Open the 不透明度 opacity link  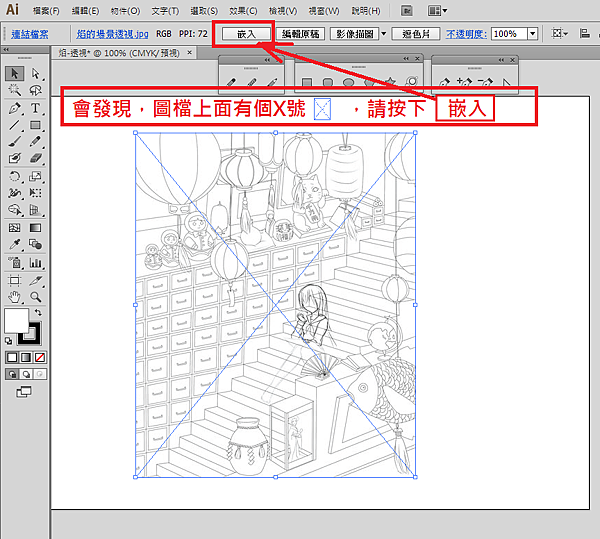466,34
